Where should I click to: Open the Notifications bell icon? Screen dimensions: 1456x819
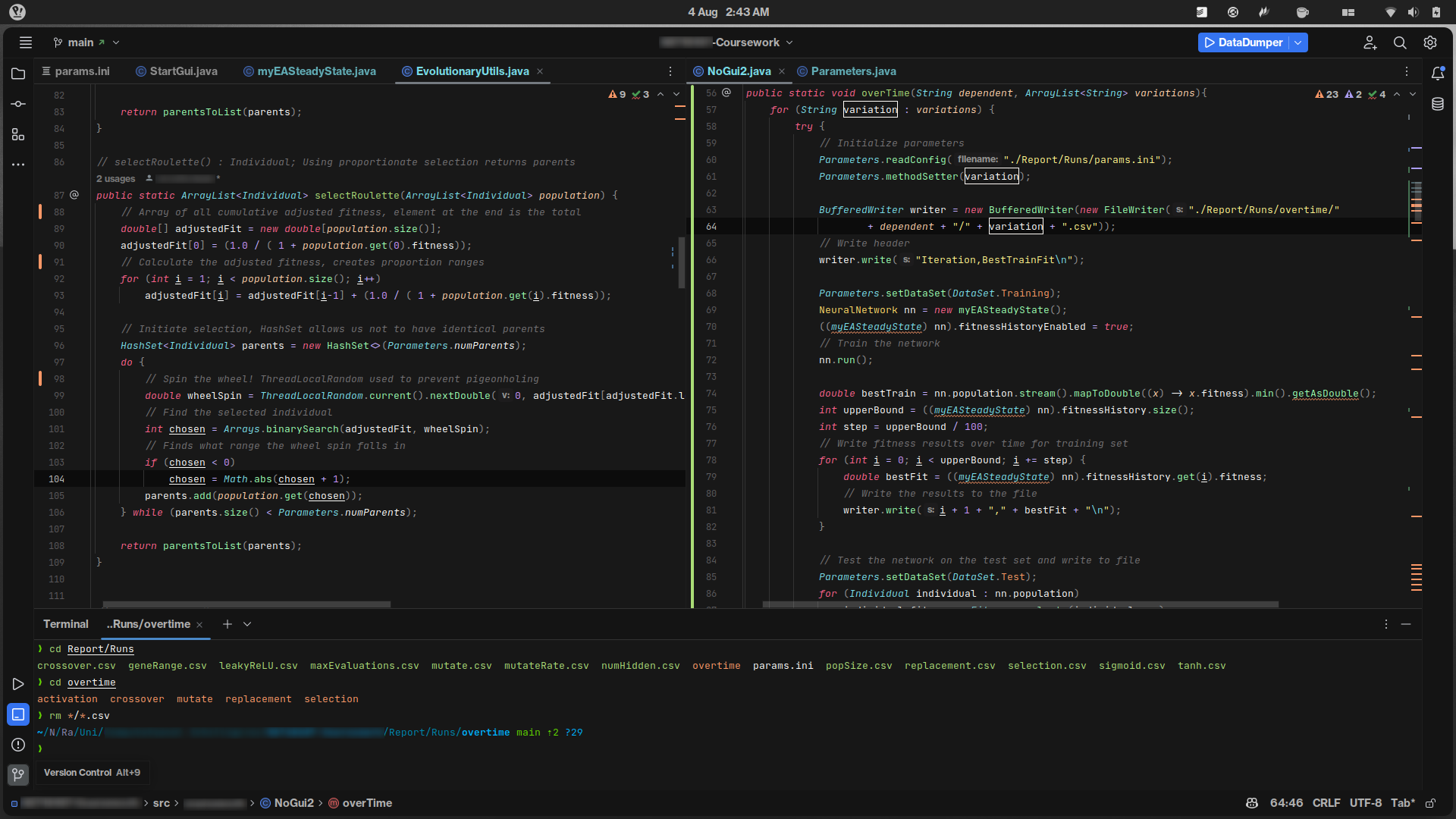(1437, 73)
